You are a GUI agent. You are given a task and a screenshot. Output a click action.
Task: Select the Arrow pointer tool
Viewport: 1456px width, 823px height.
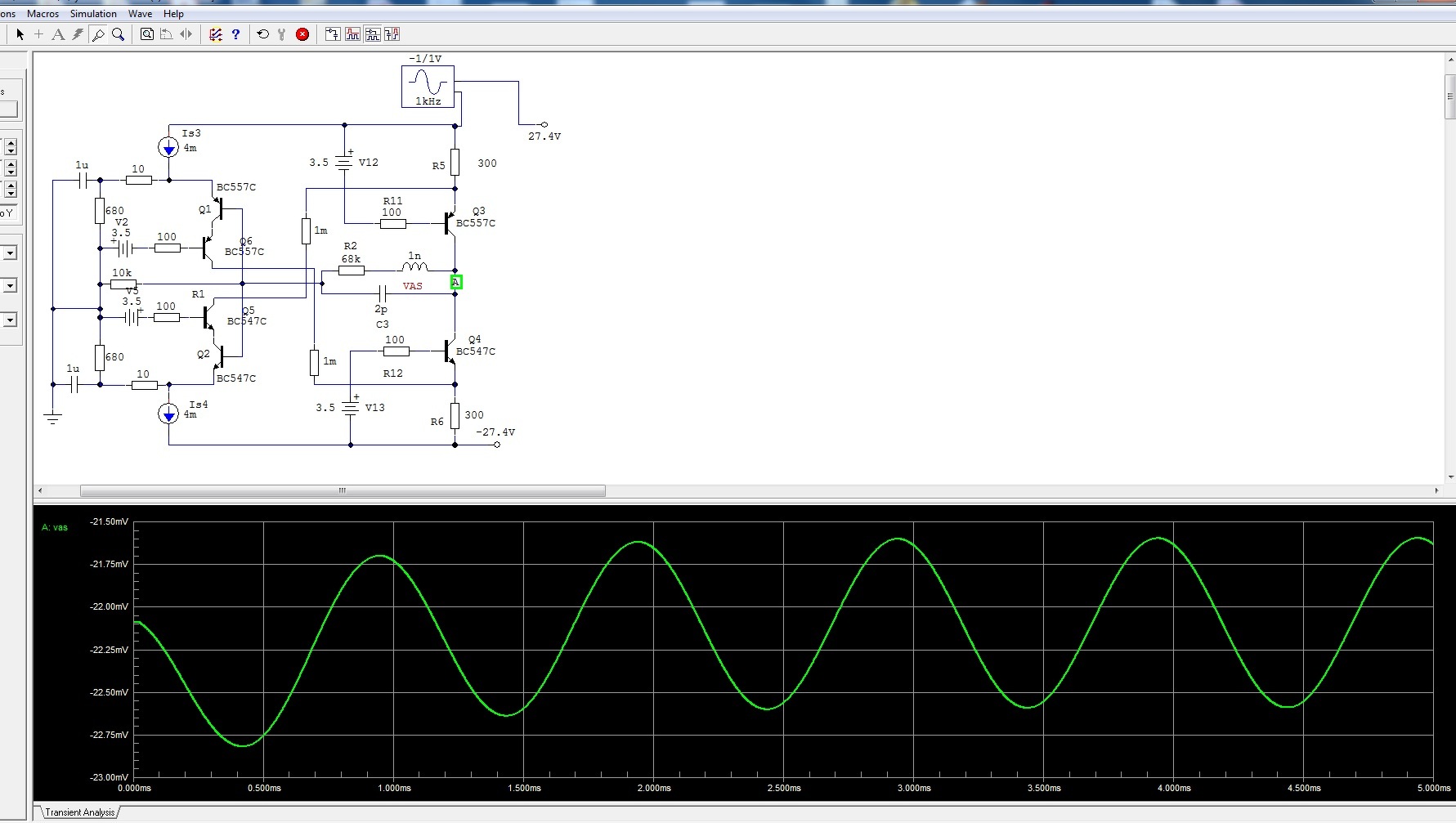tap(20, 34)
